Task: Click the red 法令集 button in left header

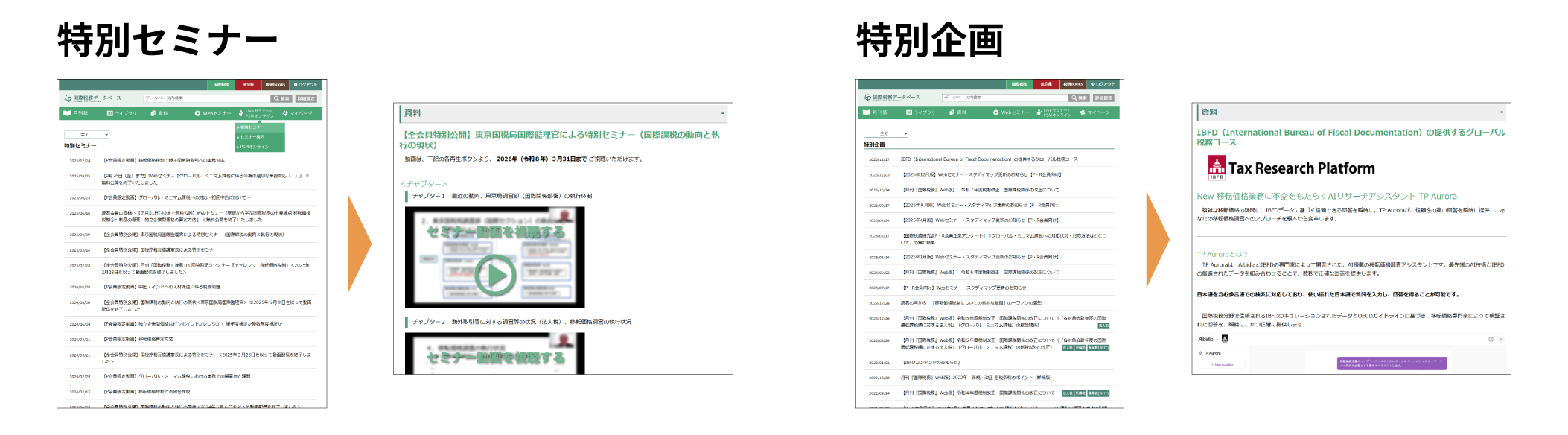Action: pyautogui.click(x=248, y=84)
